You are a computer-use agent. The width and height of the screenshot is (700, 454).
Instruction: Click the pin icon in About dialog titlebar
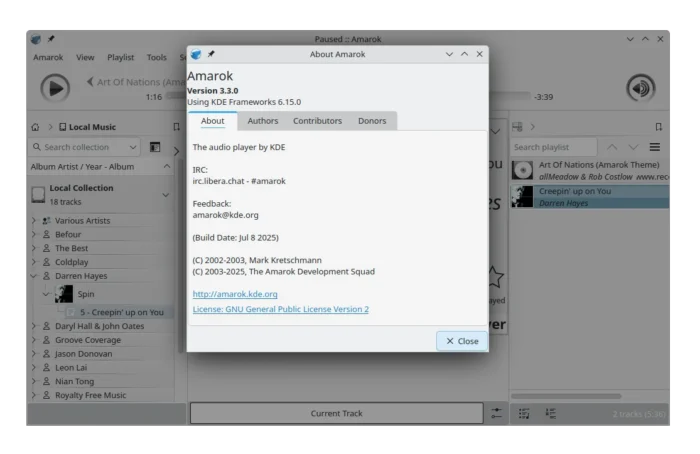211,54
